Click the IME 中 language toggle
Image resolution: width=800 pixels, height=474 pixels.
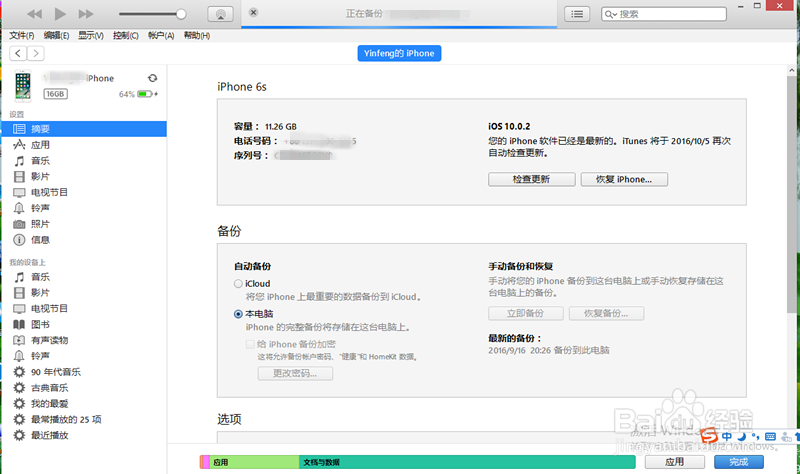[x=727, y=437]
